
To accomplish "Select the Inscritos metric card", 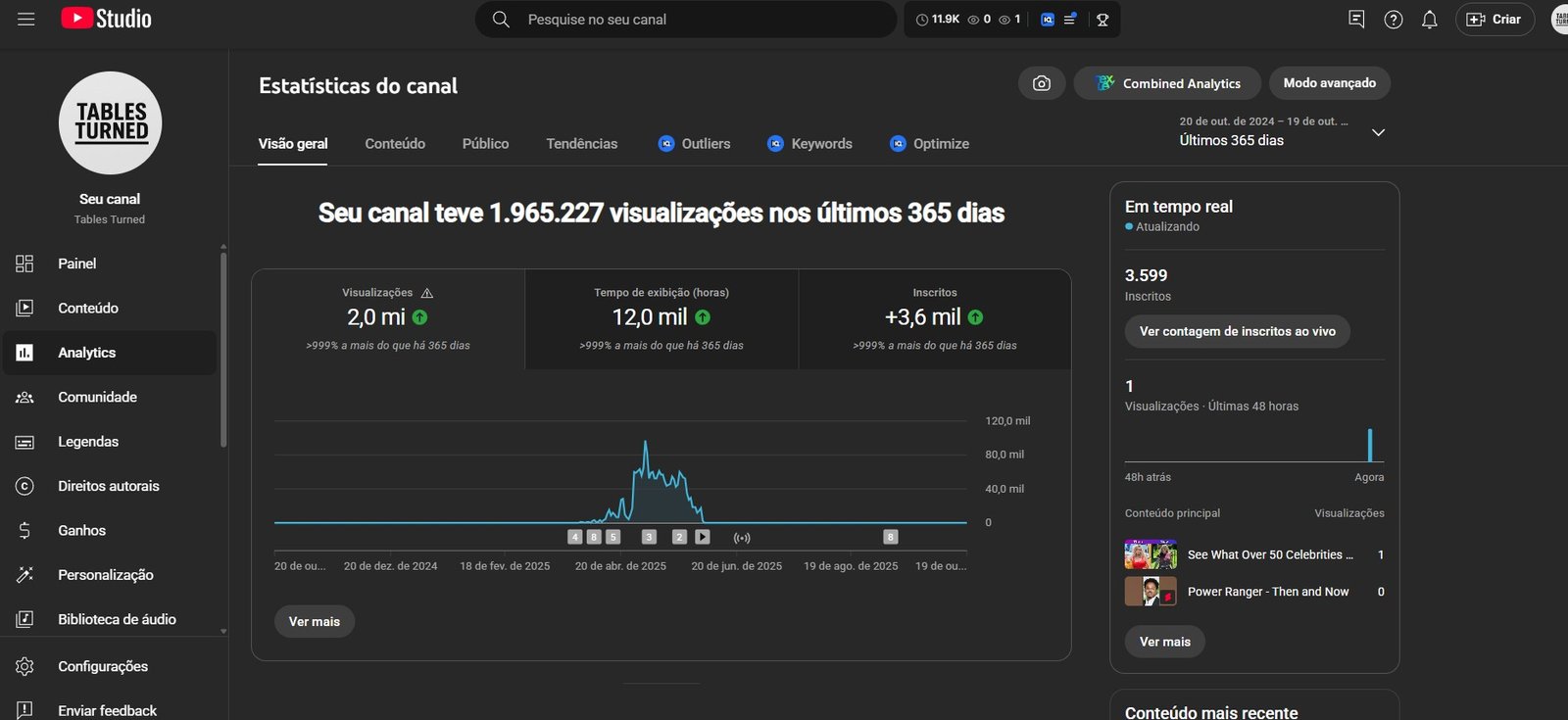I will (934, 319).
